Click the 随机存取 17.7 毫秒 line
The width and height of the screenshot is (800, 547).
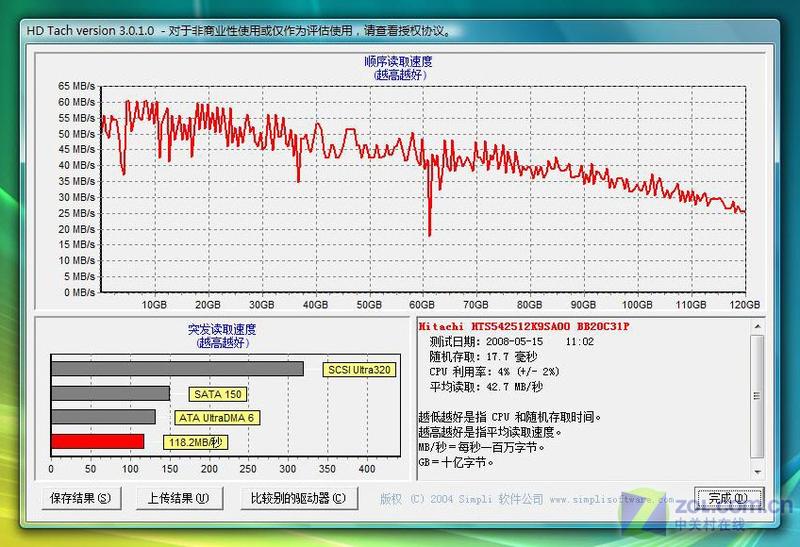tap(483, 357)
